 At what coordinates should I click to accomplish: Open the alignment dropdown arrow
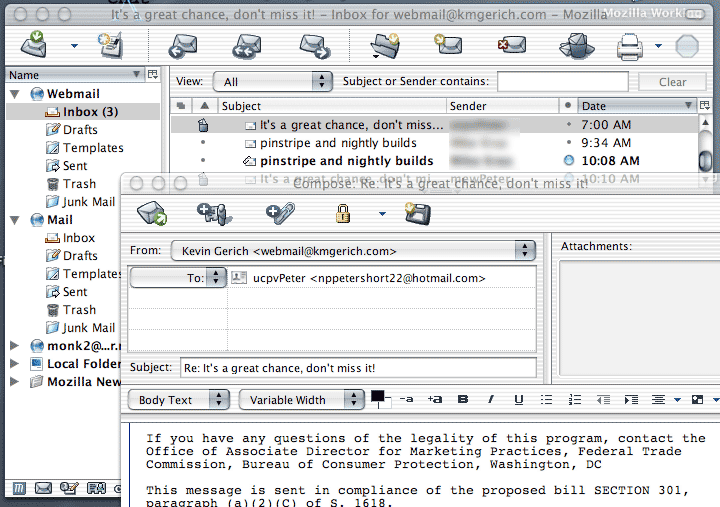[x=677, y=400]
